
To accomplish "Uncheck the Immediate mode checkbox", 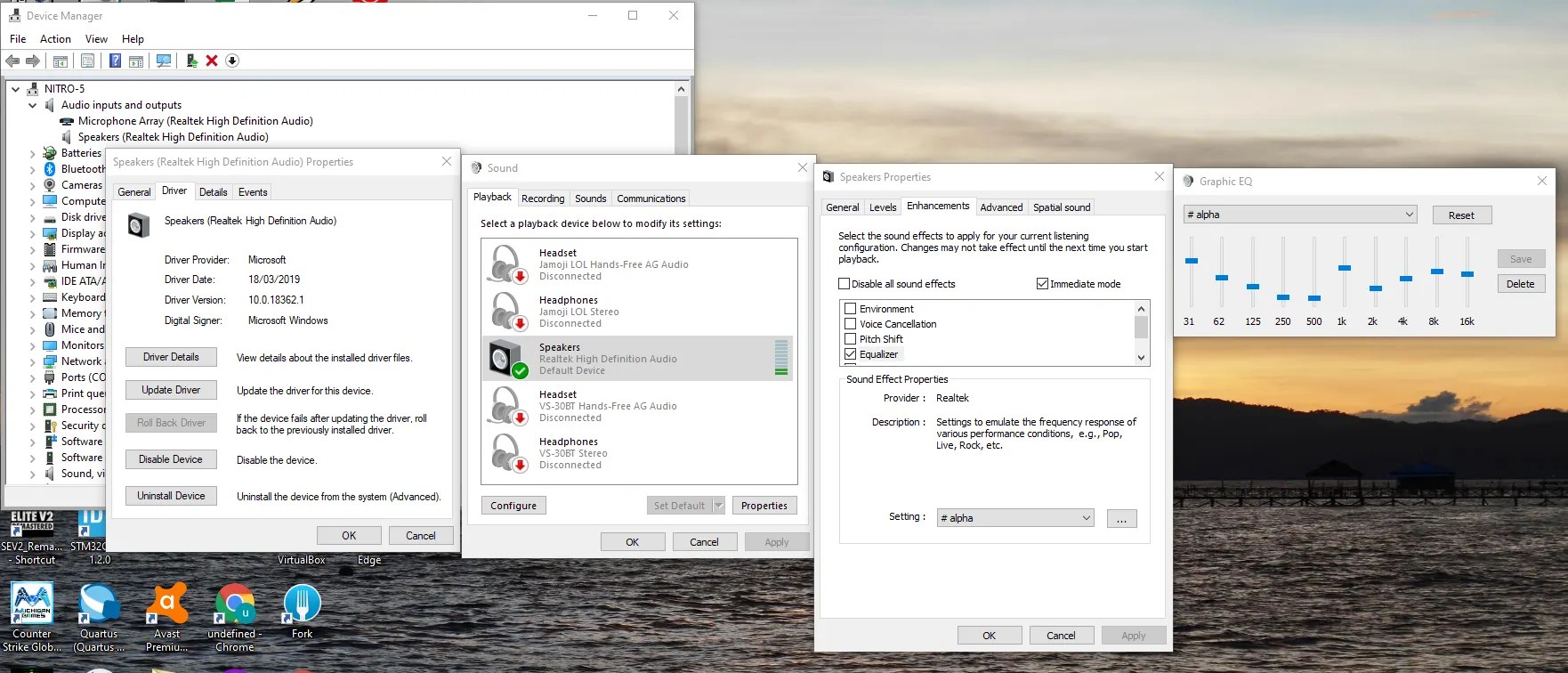I will (x=1042, y=284).
